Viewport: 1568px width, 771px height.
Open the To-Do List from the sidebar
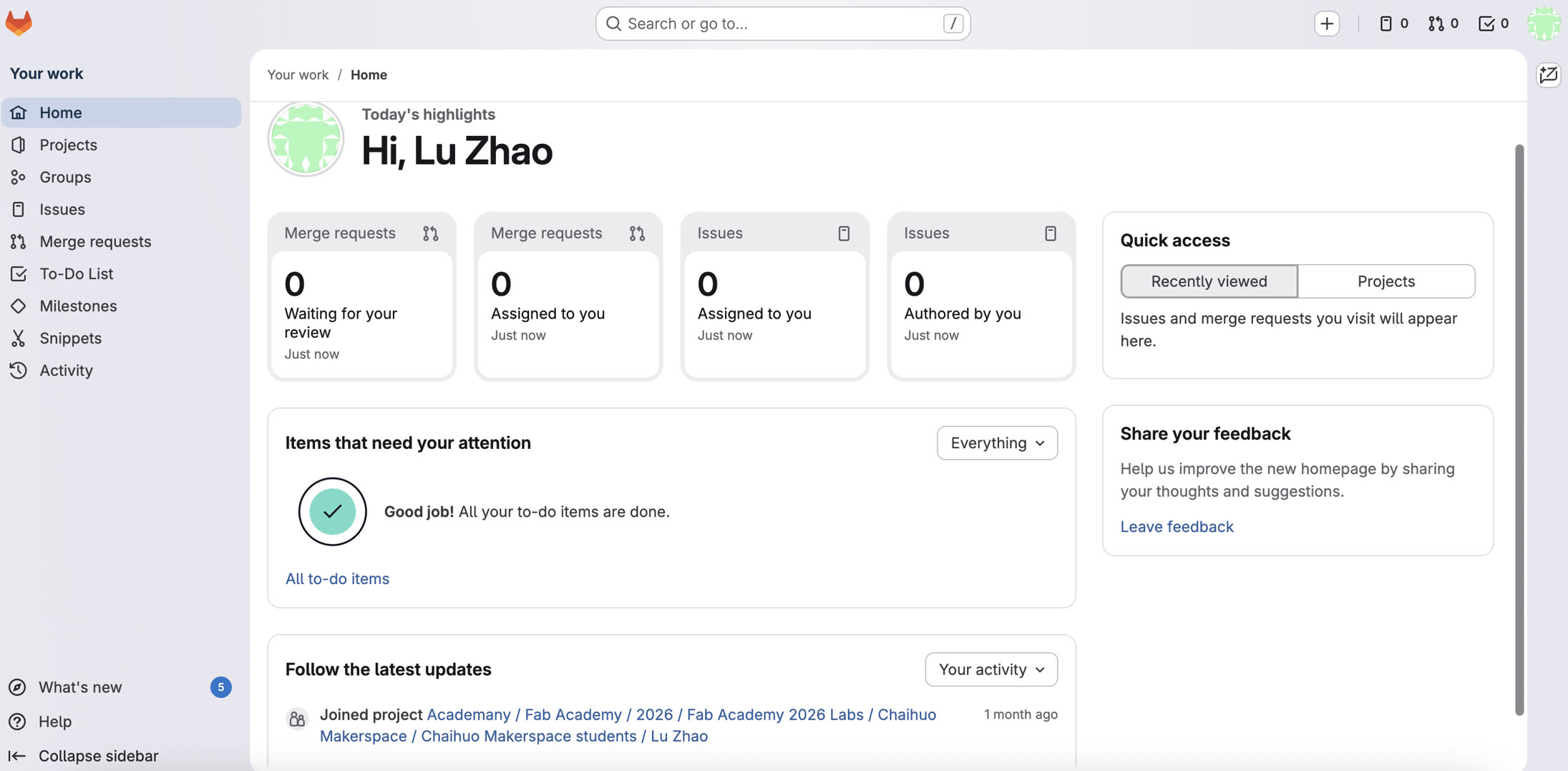click(x=76, y=273)
